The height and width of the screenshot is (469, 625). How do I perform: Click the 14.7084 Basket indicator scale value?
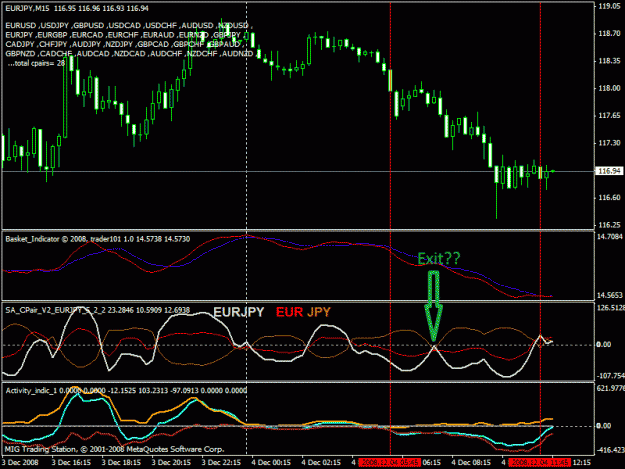point(610,237)
